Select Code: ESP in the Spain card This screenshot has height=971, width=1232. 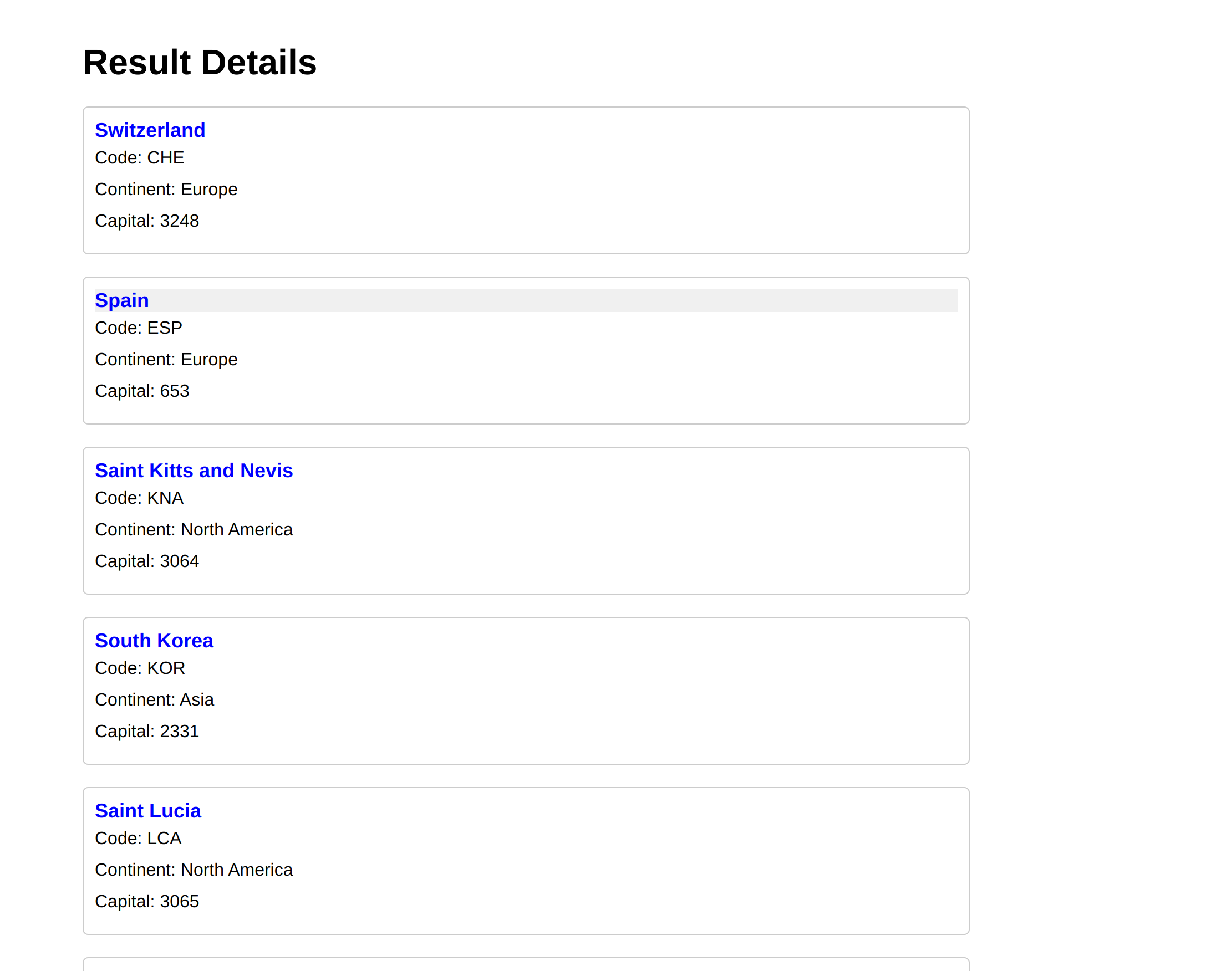point(138,328)
